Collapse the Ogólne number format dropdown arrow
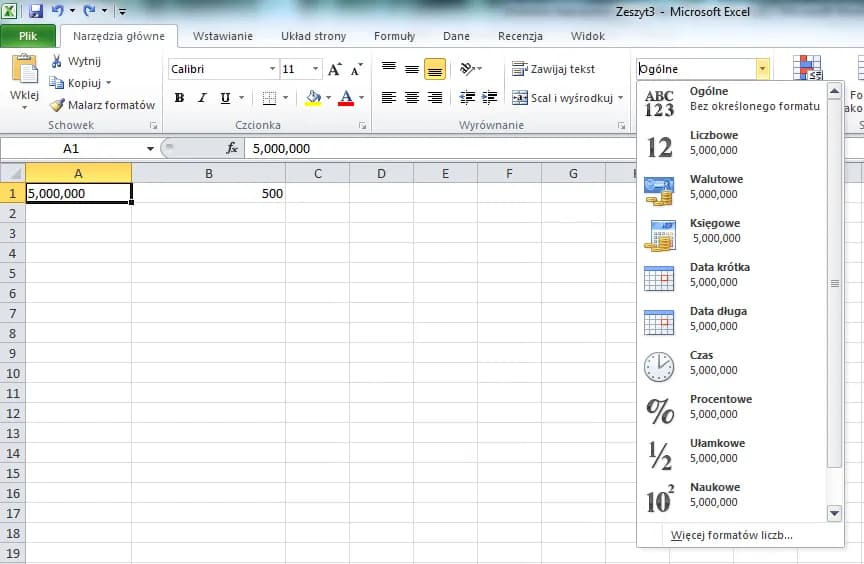 (x=763, y=69)
